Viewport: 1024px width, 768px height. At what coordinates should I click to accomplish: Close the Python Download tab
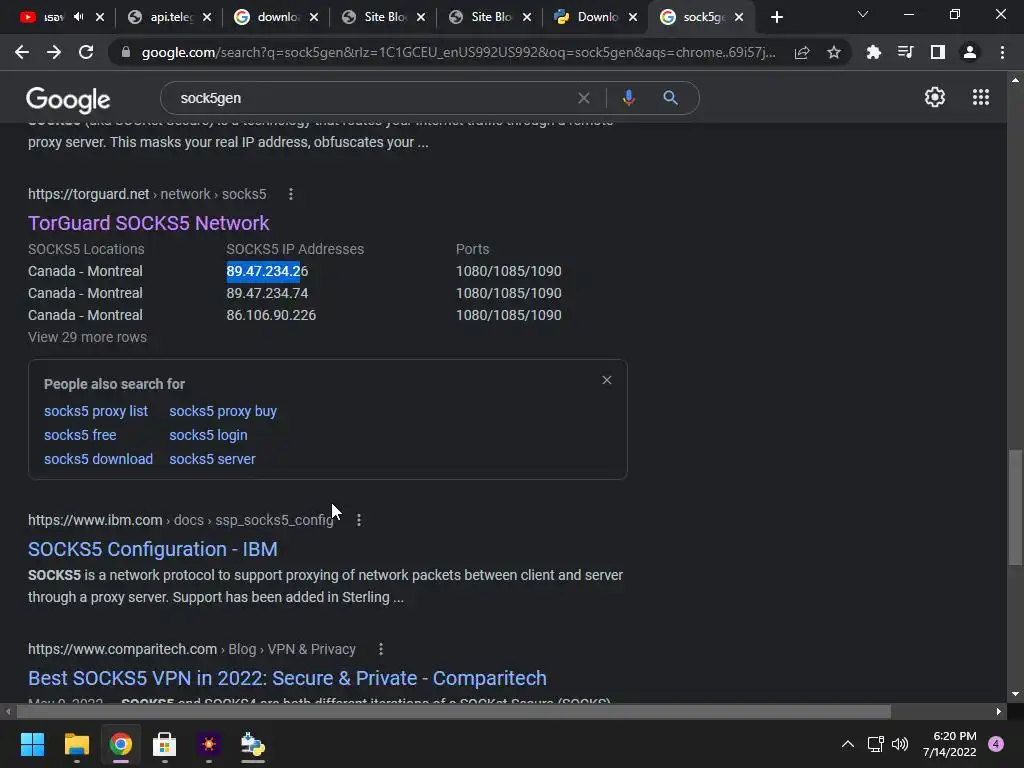[x=633, y=17]
